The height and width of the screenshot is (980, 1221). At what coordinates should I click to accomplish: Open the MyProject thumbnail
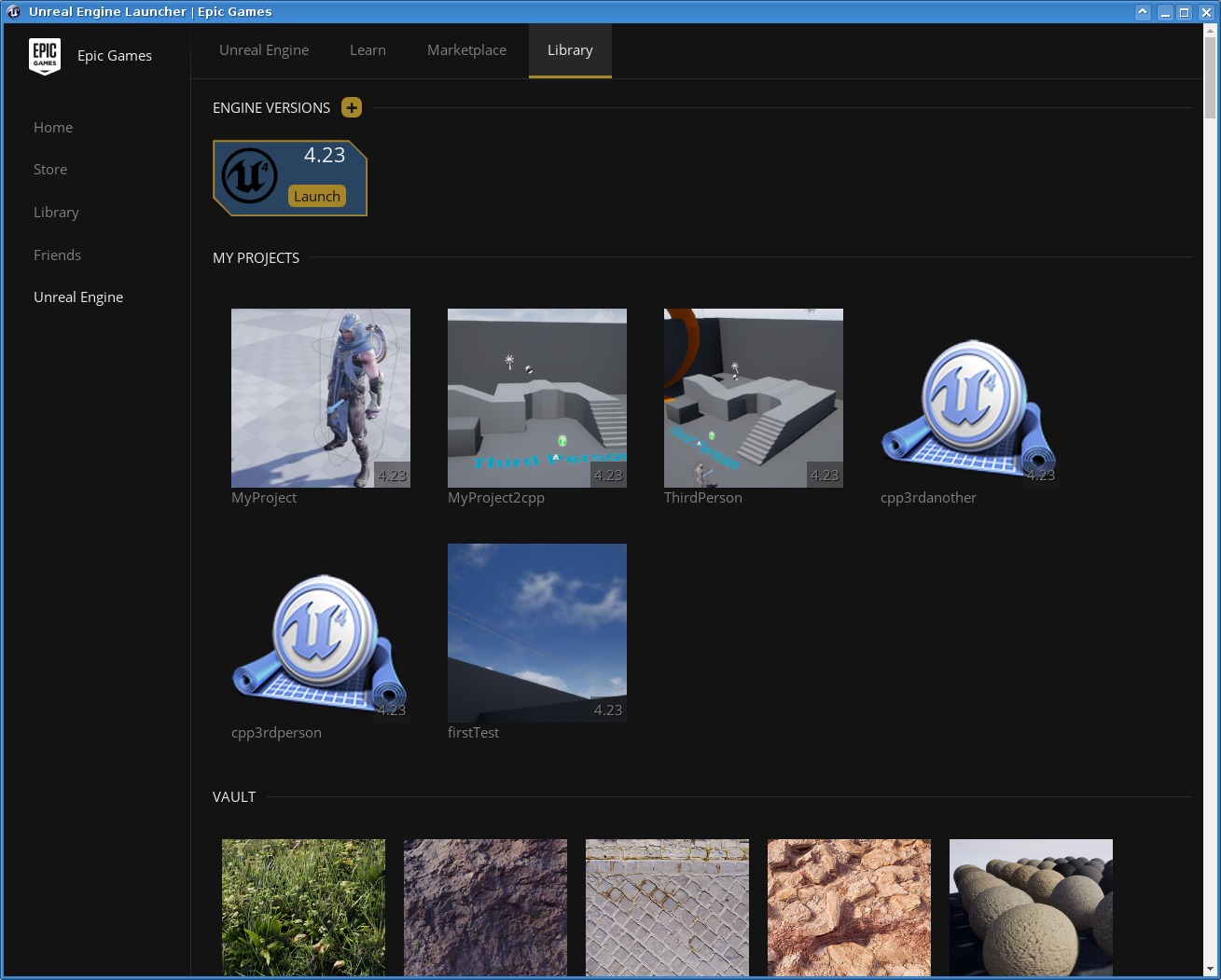tap(321, 398)
